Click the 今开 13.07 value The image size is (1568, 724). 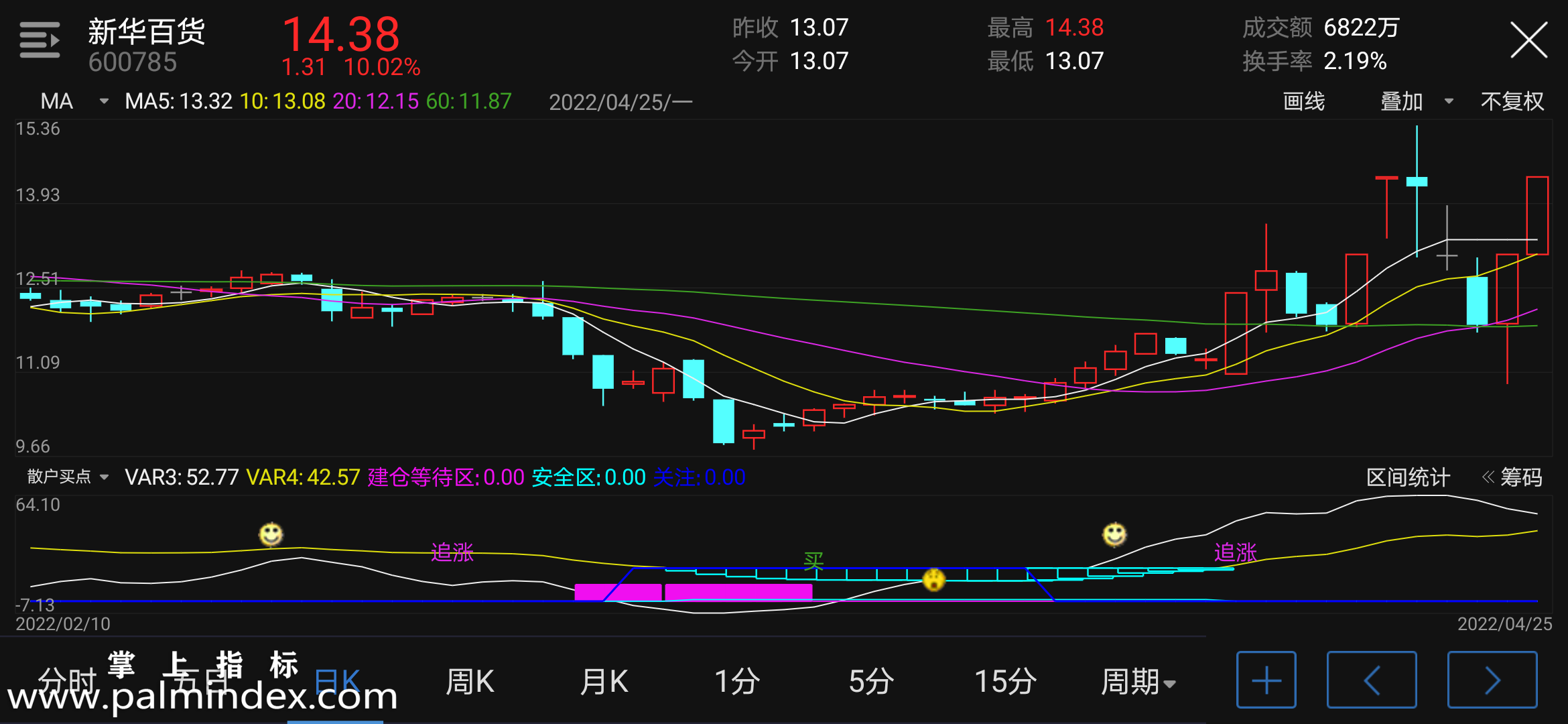pos(790,61)
